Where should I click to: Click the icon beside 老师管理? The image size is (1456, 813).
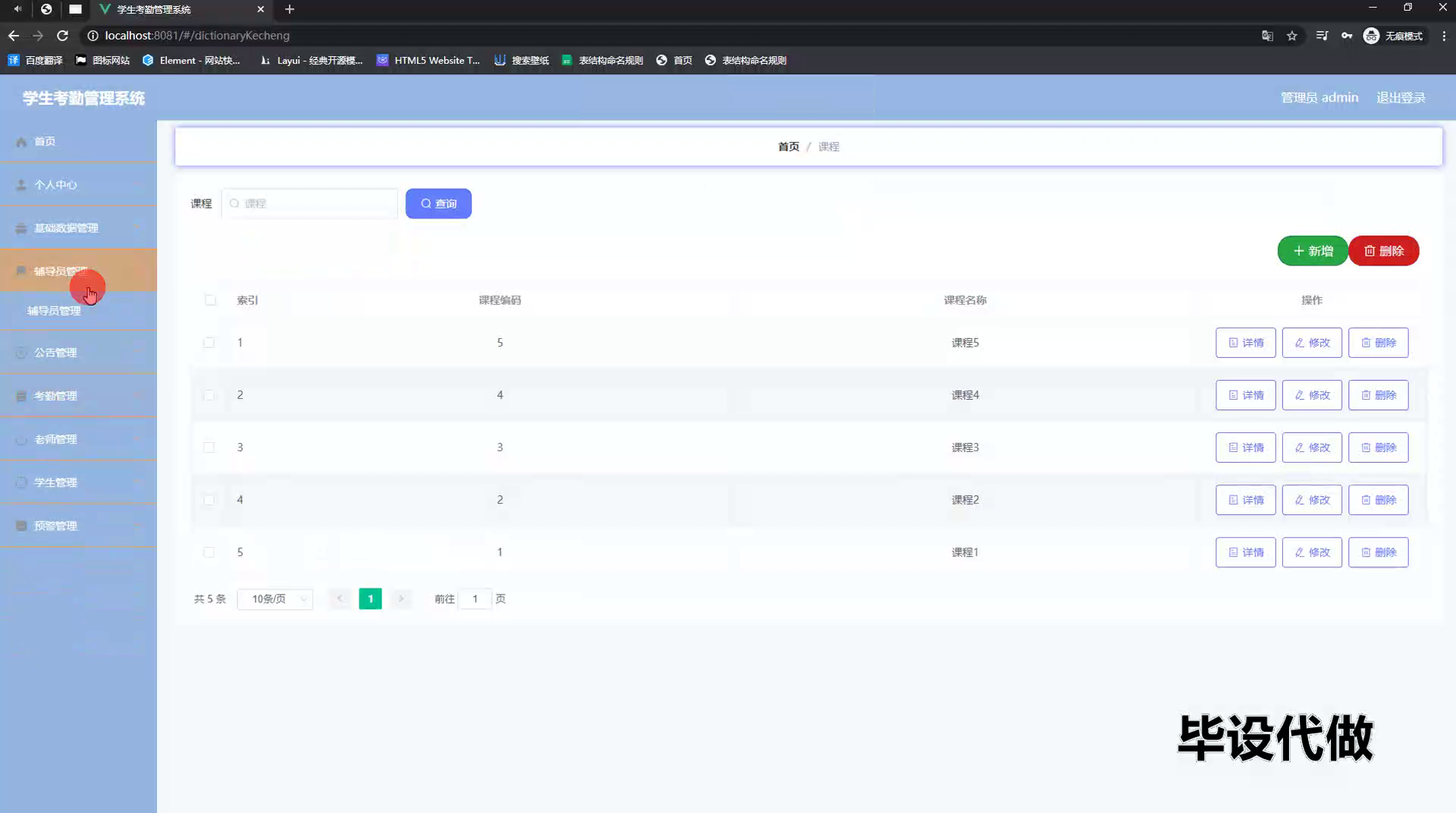coord(21,440)
